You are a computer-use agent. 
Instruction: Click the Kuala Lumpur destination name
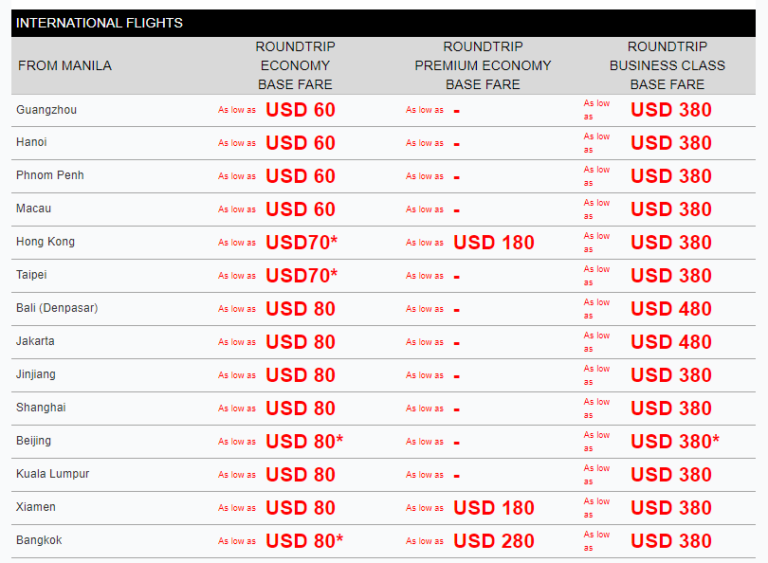pyautogui.click(x=53, y=474)
